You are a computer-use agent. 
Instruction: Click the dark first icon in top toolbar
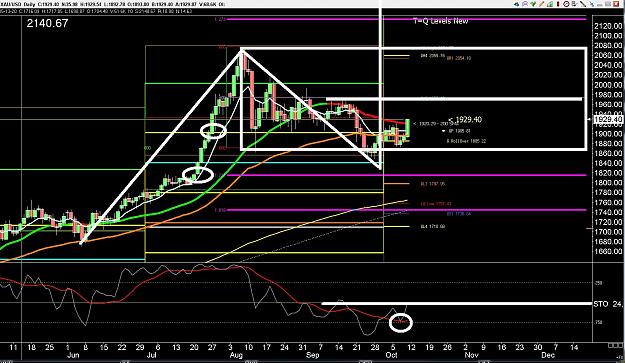pos(517,4)
